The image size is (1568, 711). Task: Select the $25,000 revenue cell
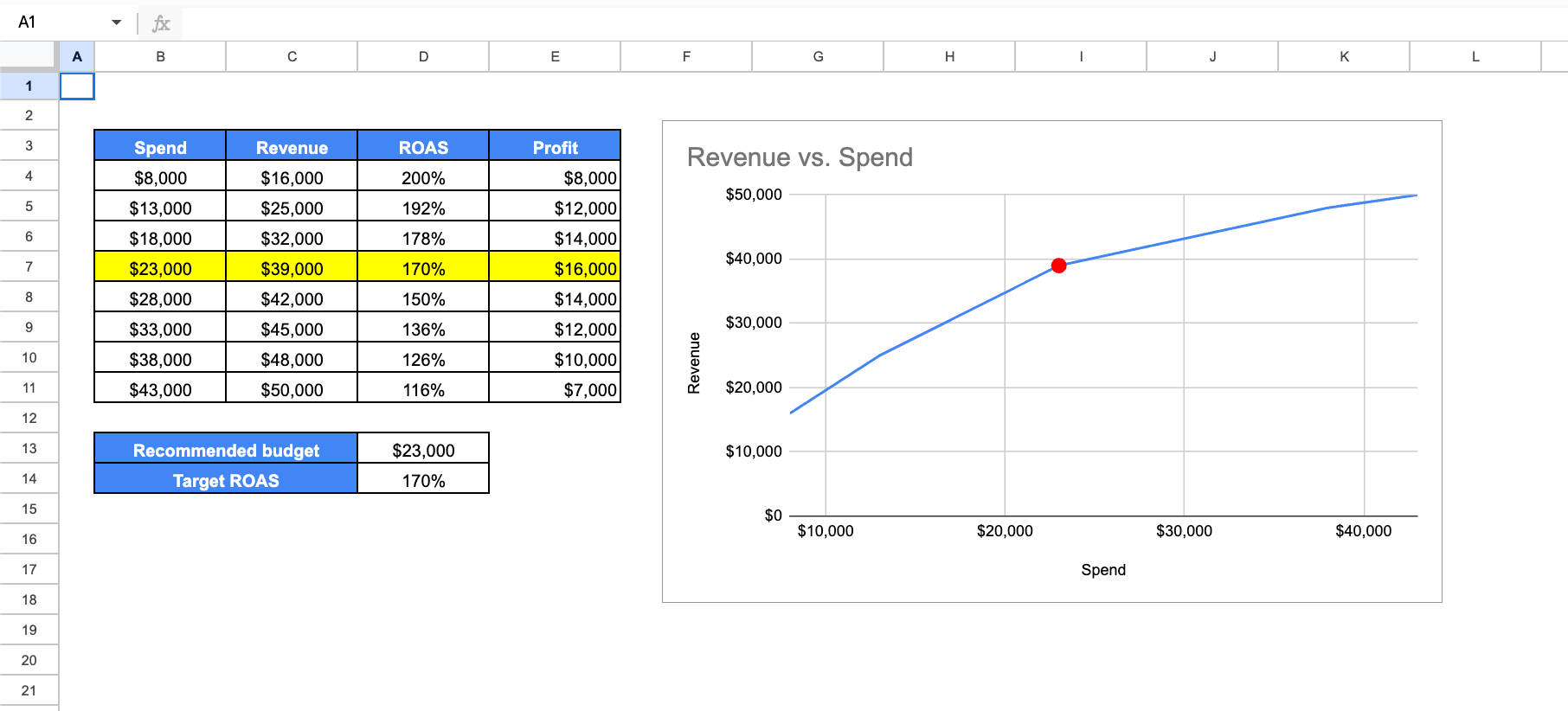pyautogui.click(x=292, y=207)
